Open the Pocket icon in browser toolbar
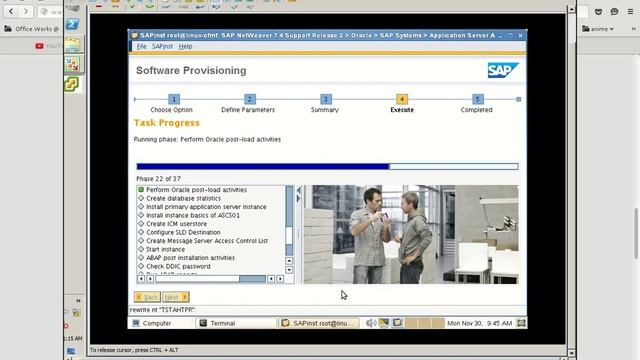Viewport: 640px width, 360px height. click(x=598, y=12)
